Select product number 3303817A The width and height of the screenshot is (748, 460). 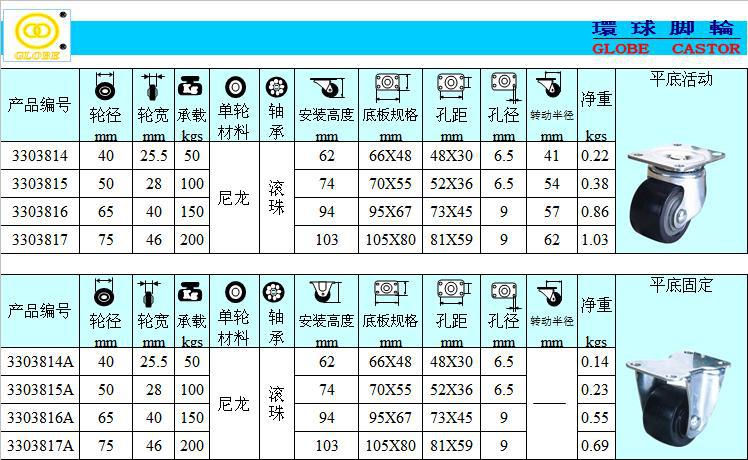(43, 445)
